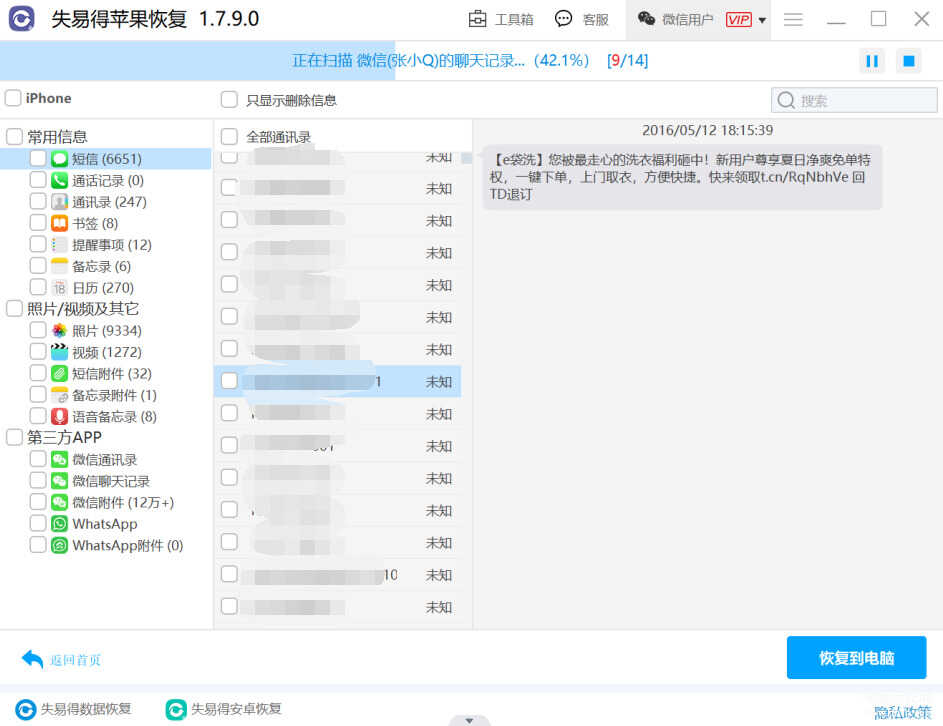This screenshot has height=726, width=943.
Task: Click the 2016/05/12 18:15:39 timestamp
Action: pos(707,130)
